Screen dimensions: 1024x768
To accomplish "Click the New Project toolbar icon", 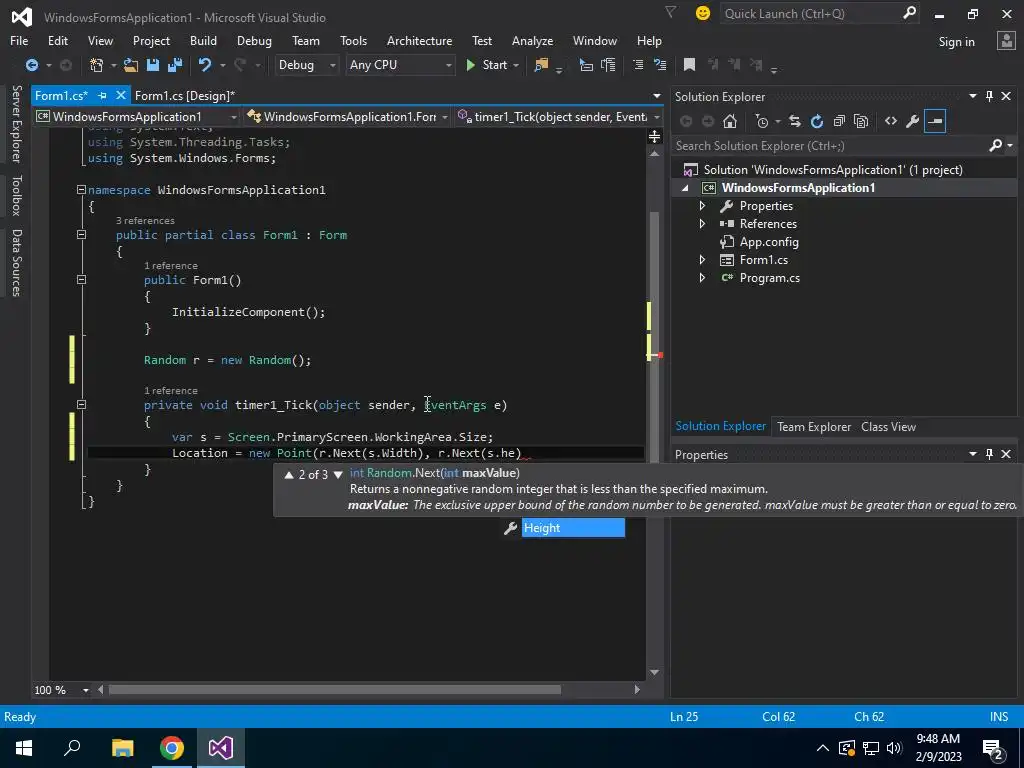I will 97,65.
